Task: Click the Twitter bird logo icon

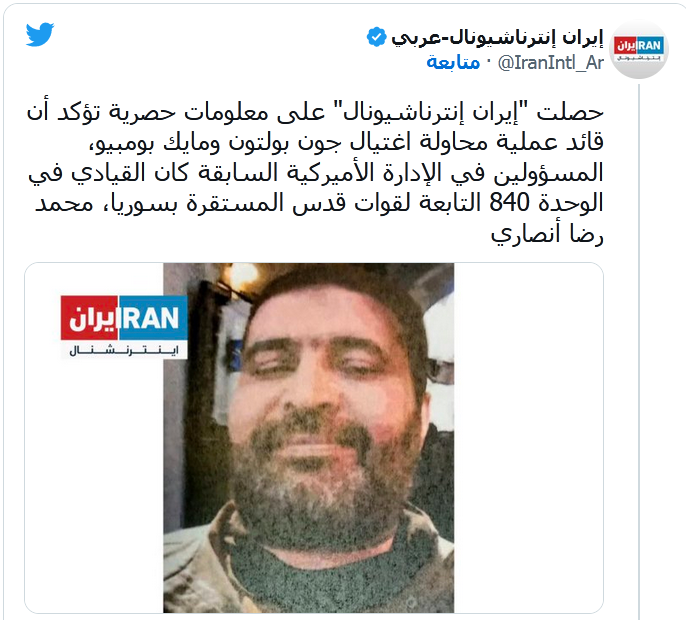Action: (x=40, y=34)
